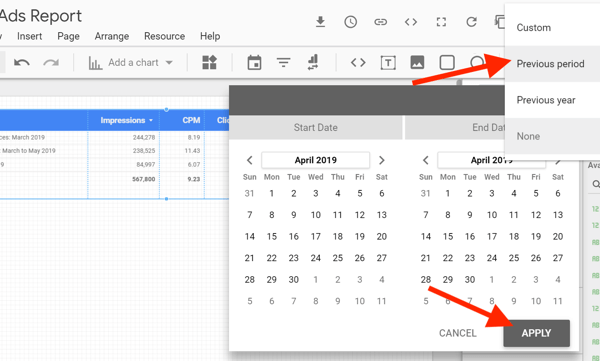Click the Start Date header
The width and height of the screenshot is (600, 361).
(x=316, y=127)
